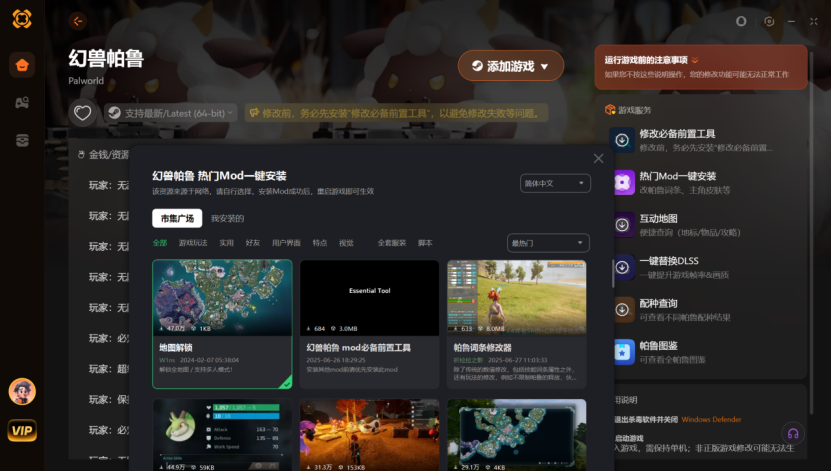Switch to the 市集广场 tab
Screen dimensions: 831x471
(177, 218)
